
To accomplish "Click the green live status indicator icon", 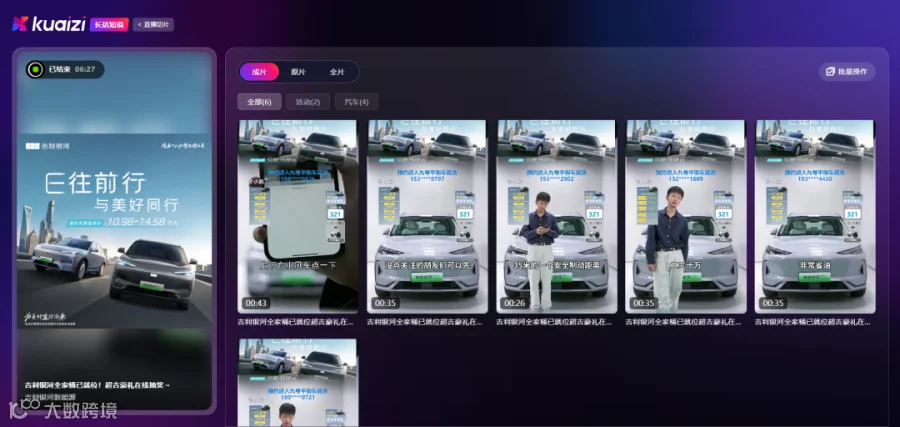I will click(35, 69).
